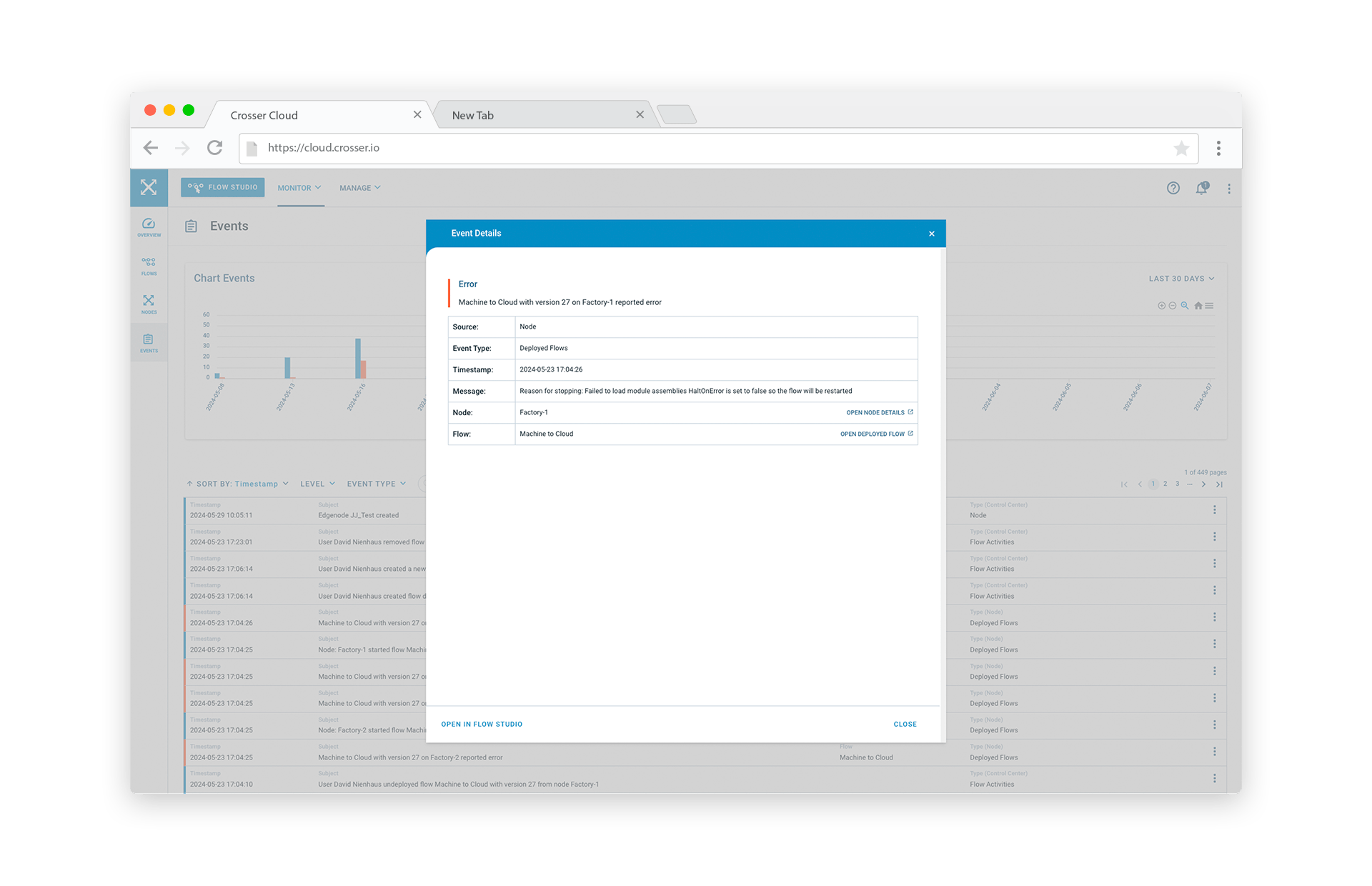Open row menu for 17:04:10 event
1372x886 pixels.
click(x=1214, y=779)
